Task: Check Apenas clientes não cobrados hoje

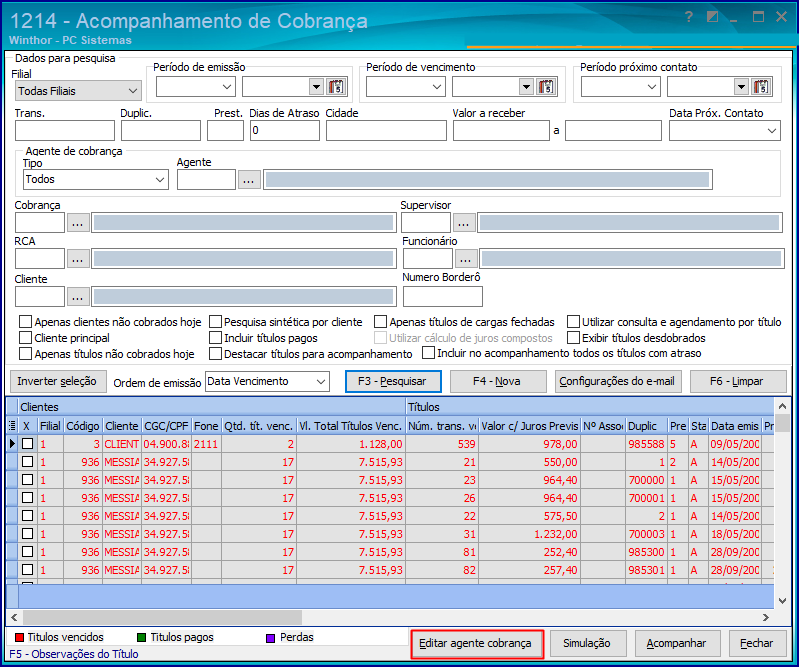Action: pos(25,322)
